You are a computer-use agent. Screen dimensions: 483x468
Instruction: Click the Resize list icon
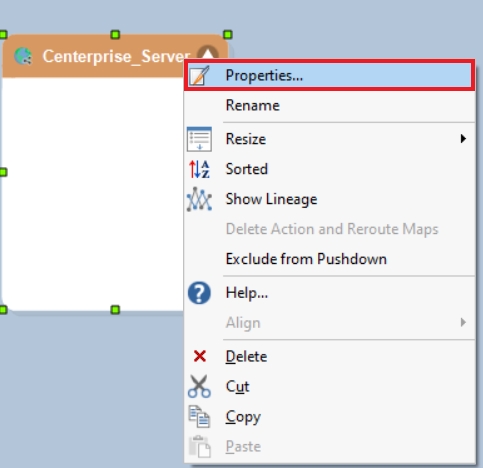click(x=199, y=139)
